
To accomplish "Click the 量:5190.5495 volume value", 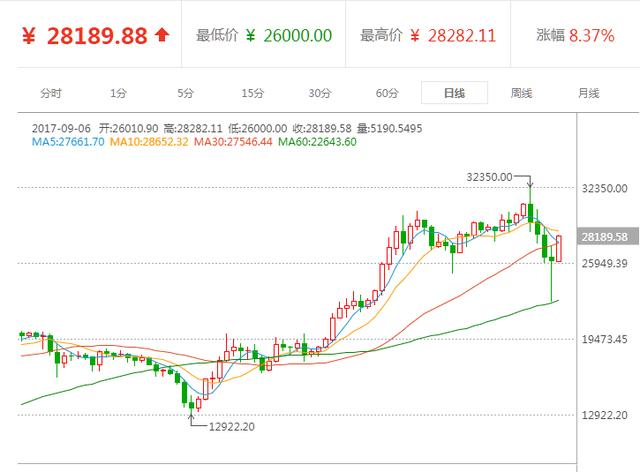I will pos(389,128).
